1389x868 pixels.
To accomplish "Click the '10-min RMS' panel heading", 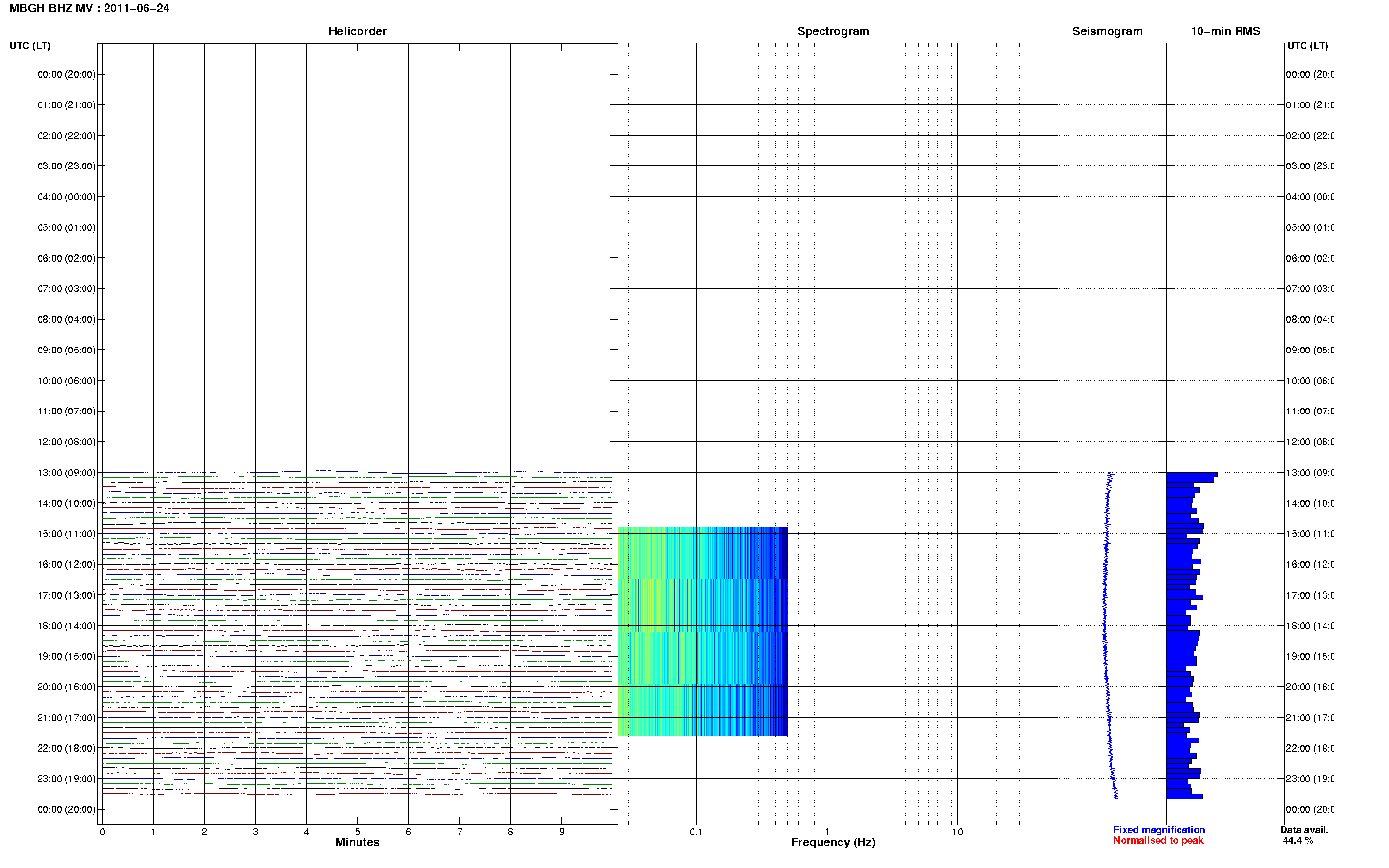I will 1225,32.
